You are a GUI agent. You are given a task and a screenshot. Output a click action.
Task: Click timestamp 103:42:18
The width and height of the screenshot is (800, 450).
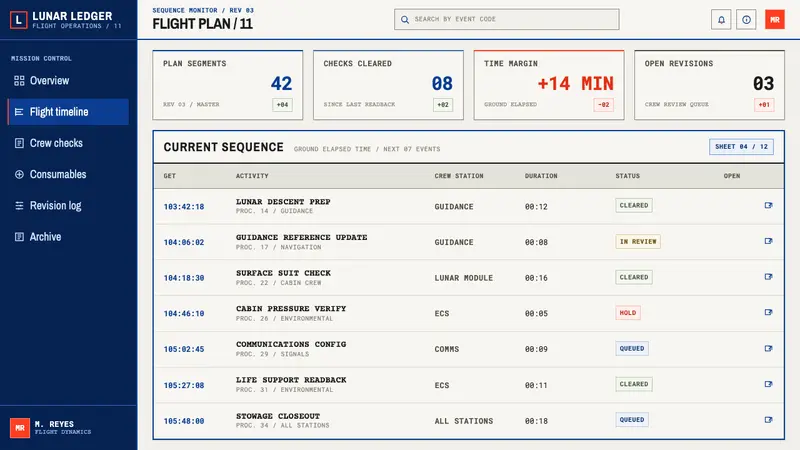(x=184, y=207)
